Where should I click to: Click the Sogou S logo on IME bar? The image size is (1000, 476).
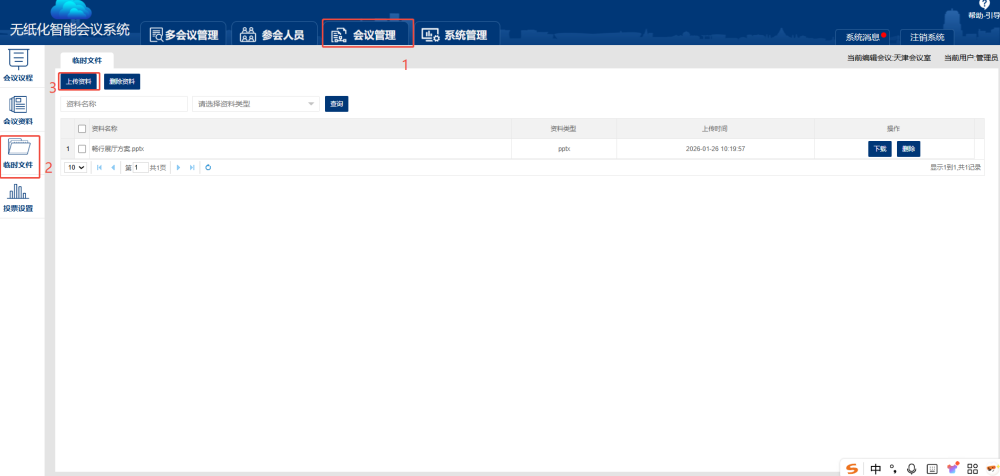click(x=852, y=469)
